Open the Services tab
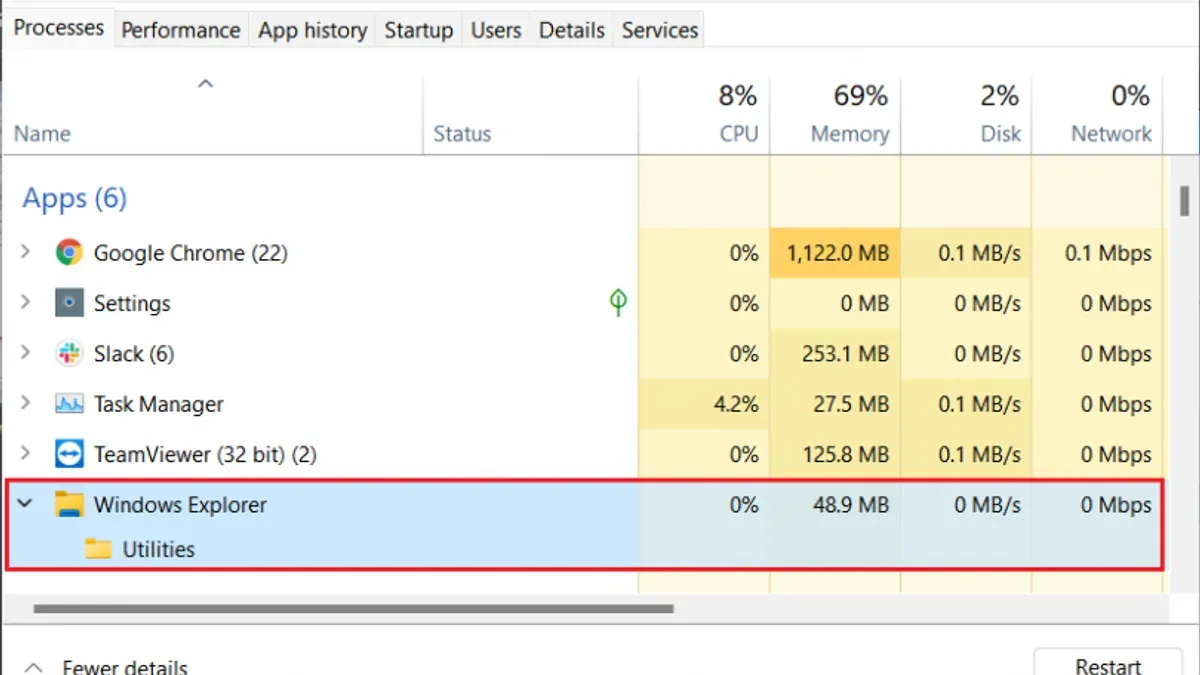Image resolution: width=1200 pixels, height=675 pixels. 660,30
